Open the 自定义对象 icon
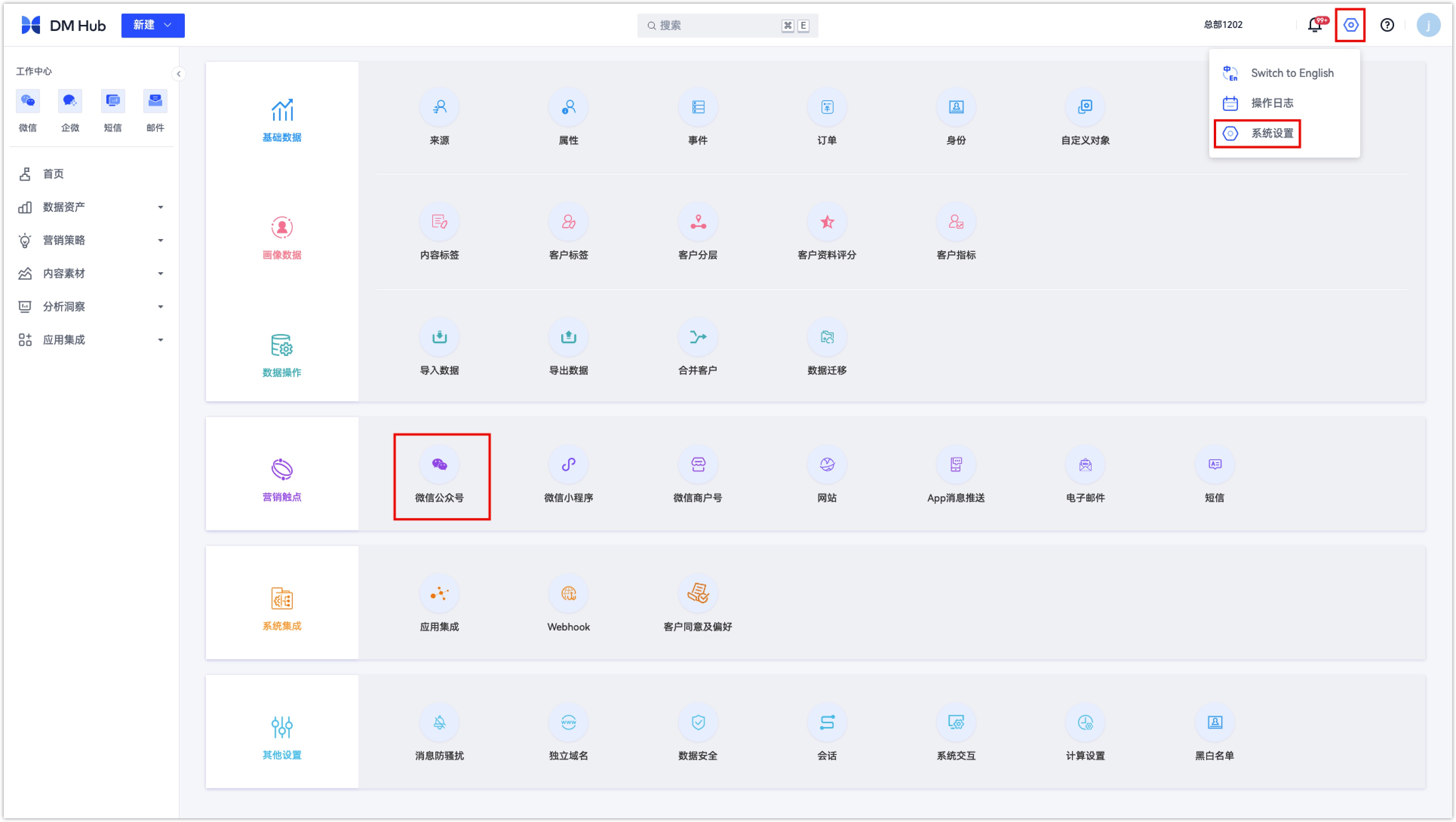This screenshot has height=822, width=1456. pos(1085,107)
